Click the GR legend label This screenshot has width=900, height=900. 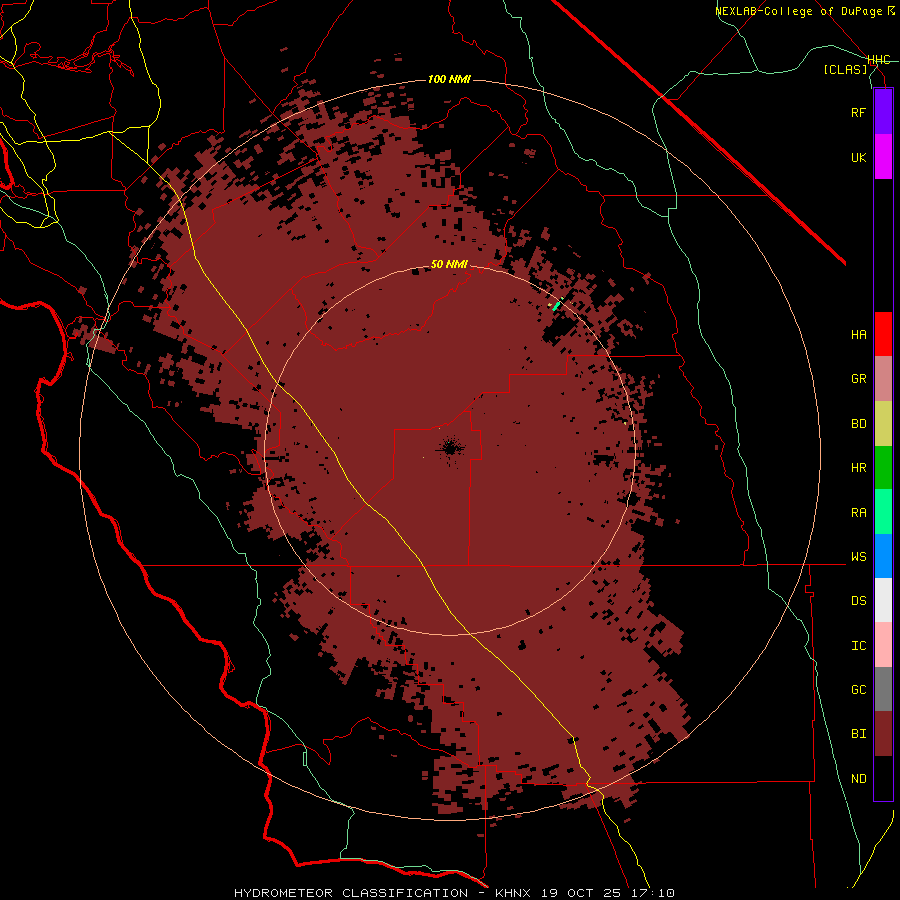(x=858, y=379)
